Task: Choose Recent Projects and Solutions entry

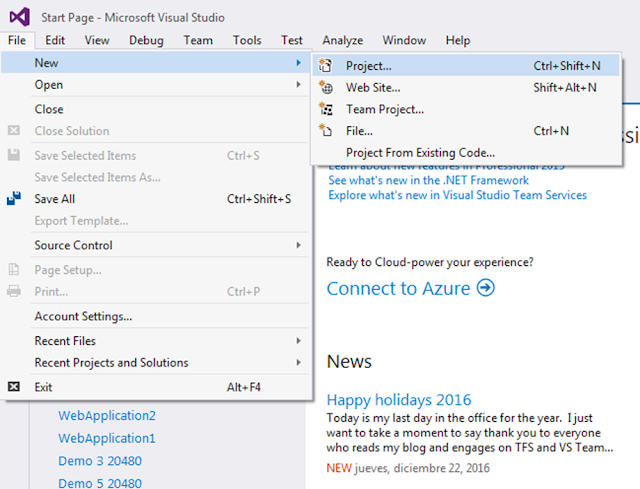Action: [155, 362]
